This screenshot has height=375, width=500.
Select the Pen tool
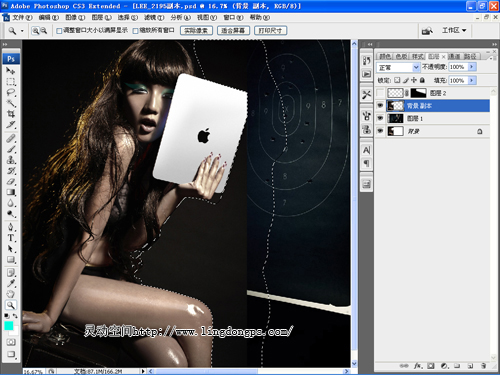[11, 227]
